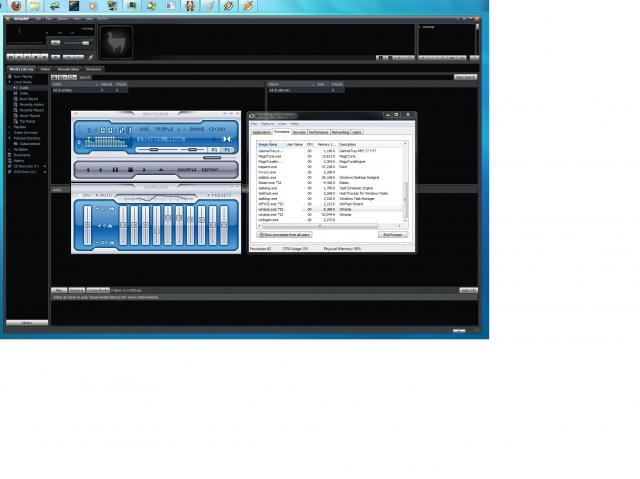640x479 pixels.
Task: Click the balance slider in the skinned player
Action: click(192, 150)
